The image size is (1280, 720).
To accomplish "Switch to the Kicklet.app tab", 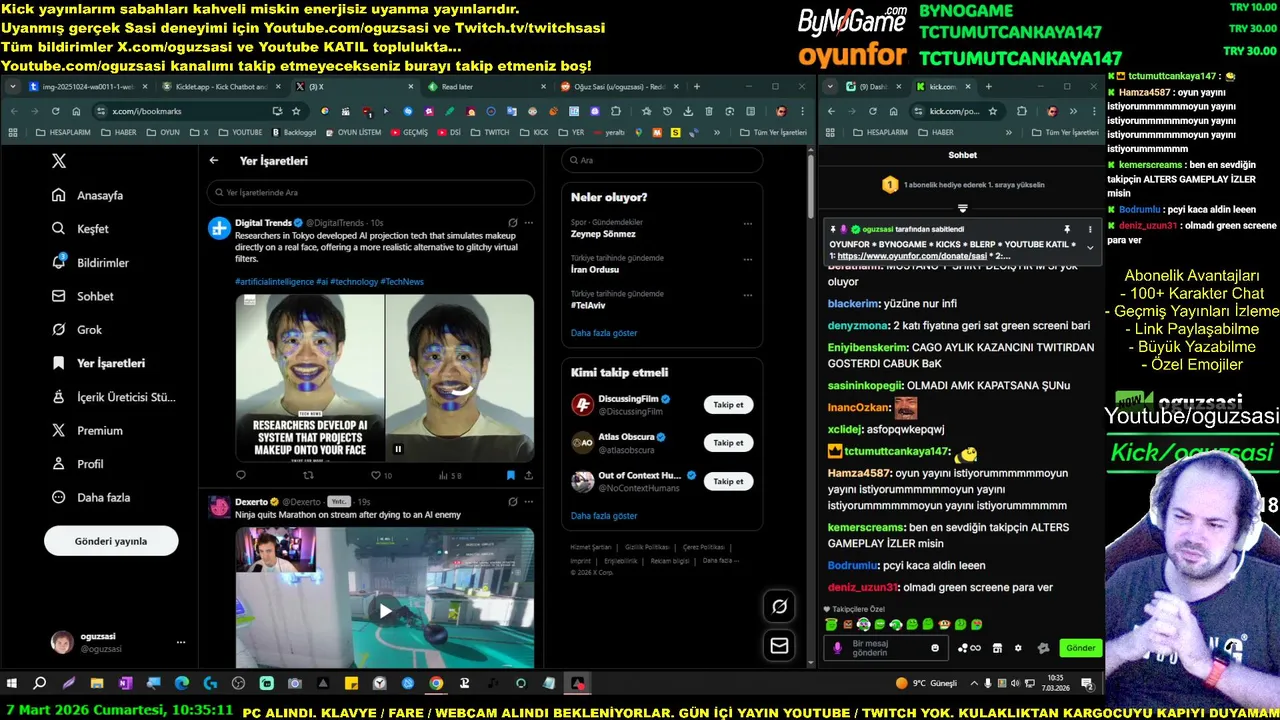I will (222, 87).
